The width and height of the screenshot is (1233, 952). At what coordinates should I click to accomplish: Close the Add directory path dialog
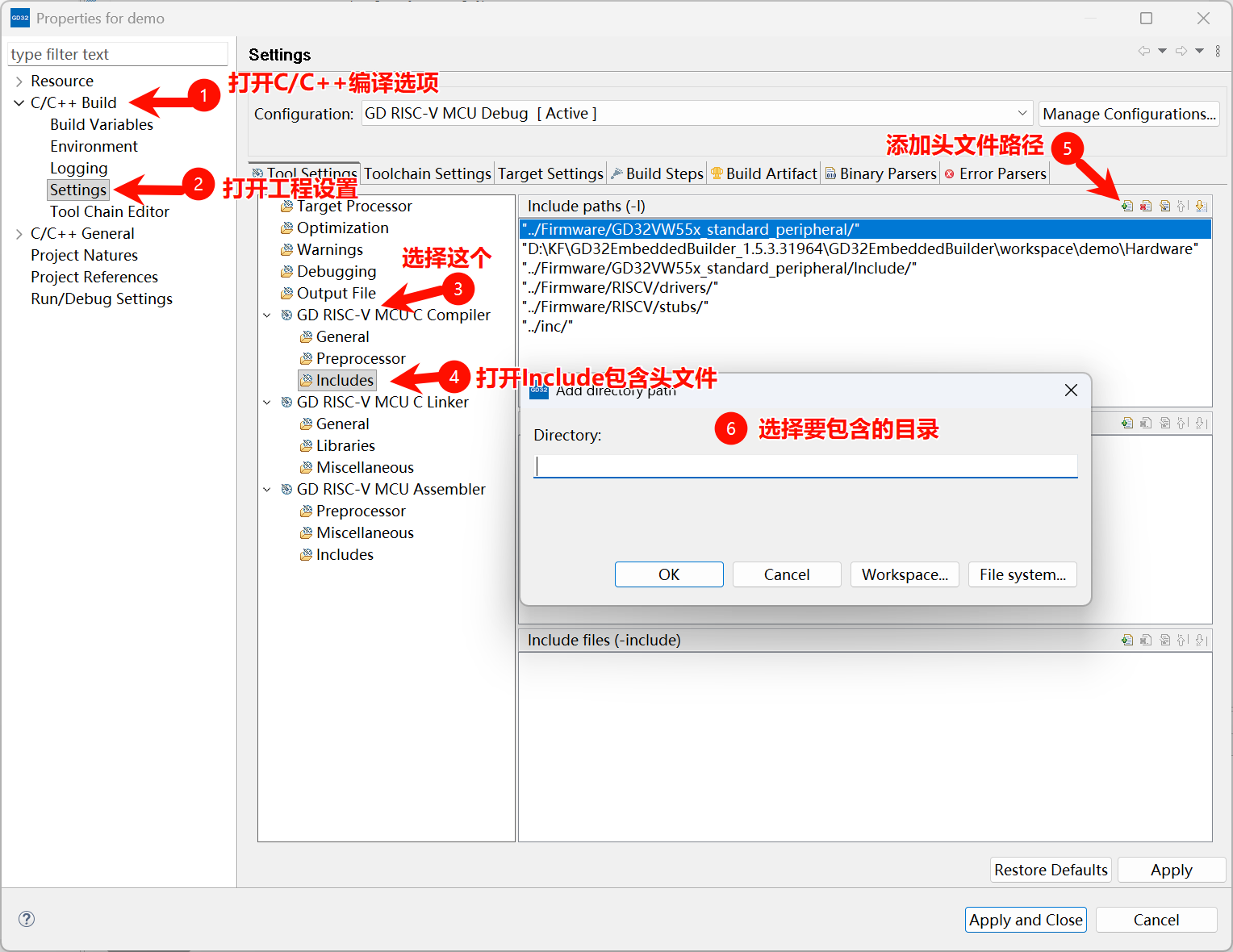click(x=1071, y=390)
